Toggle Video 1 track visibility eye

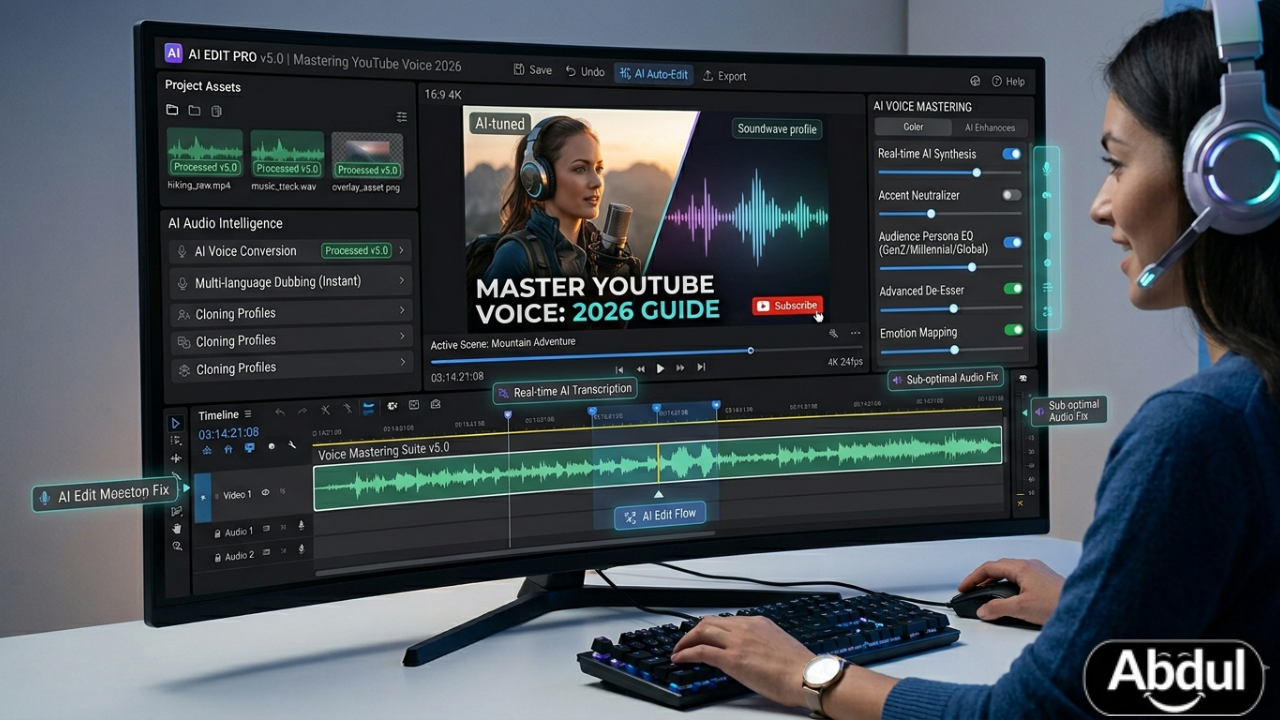click(x=265, y=492)
